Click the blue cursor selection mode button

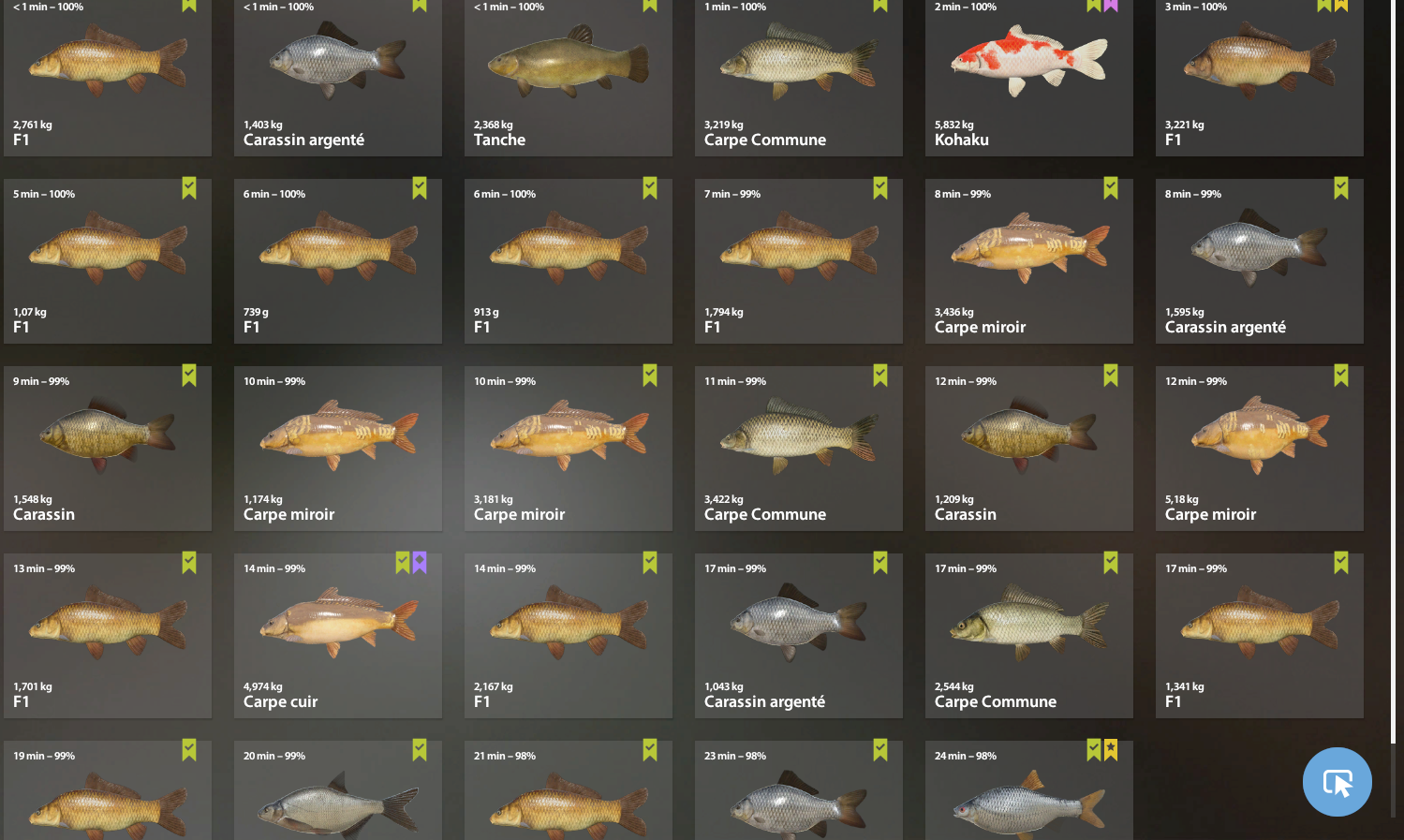[1337, 782]
